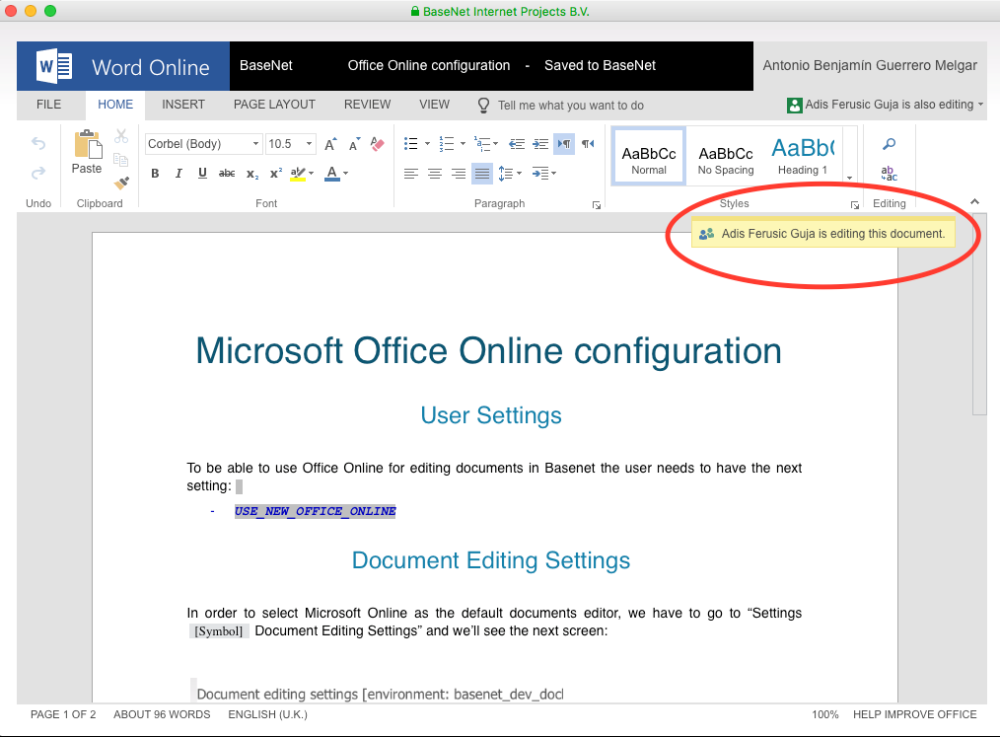Viewport: 1000px width, 737px height.
Task: Click the Undo arrow icon
Action: 38,143
